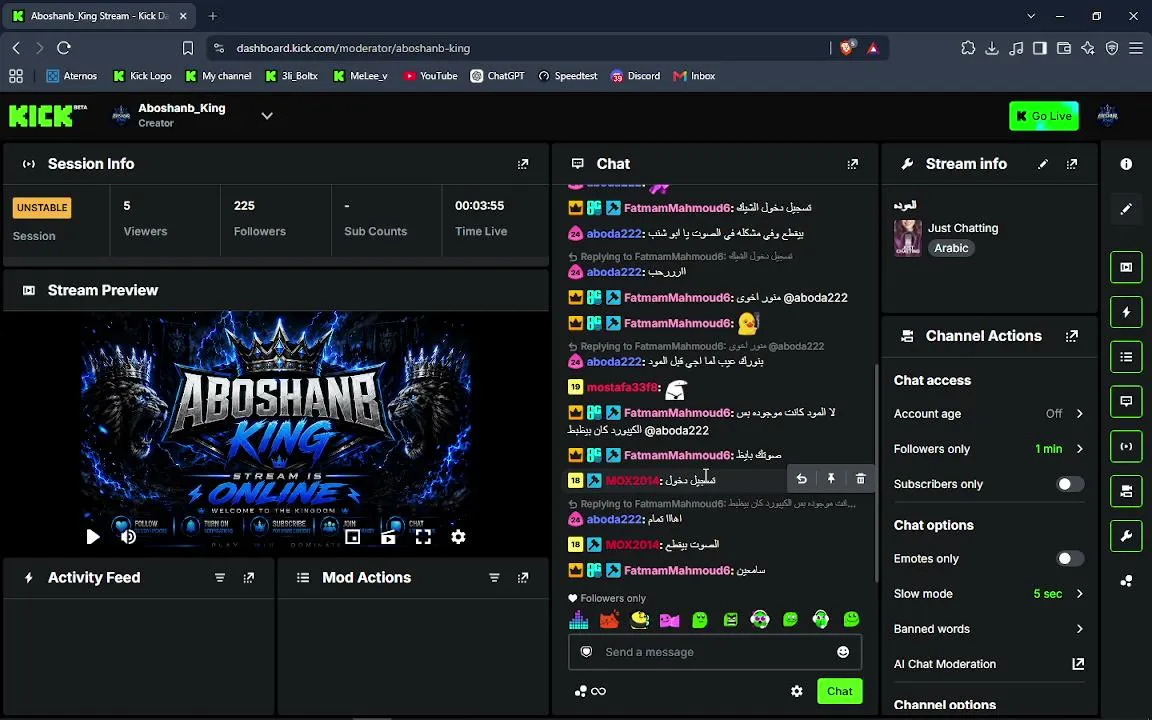Open Mod Actions filter options
1152x720 pixels.
494,577
